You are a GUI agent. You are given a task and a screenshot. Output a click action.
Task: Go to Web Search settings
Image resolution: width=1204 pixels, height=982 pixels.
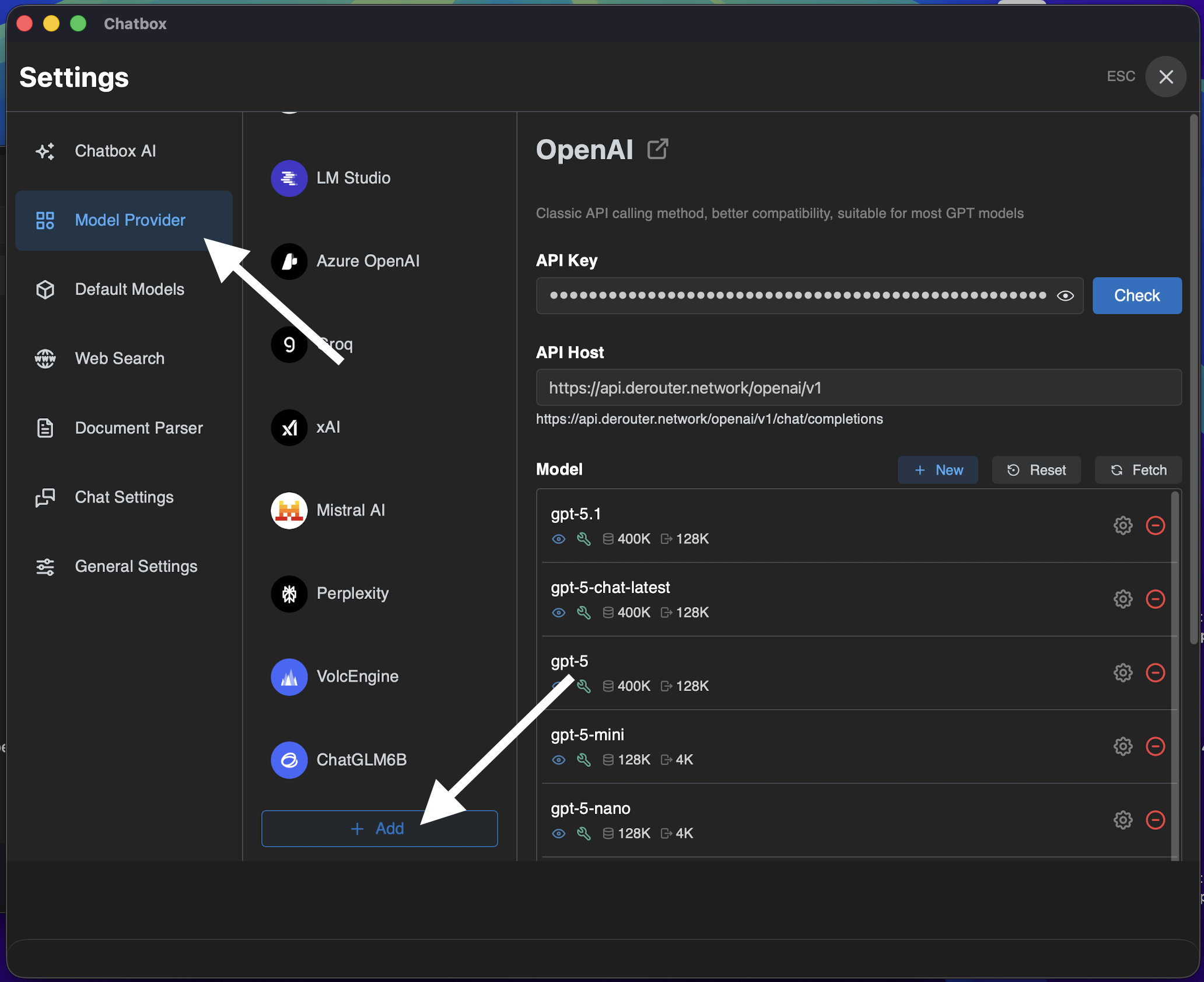119,359
